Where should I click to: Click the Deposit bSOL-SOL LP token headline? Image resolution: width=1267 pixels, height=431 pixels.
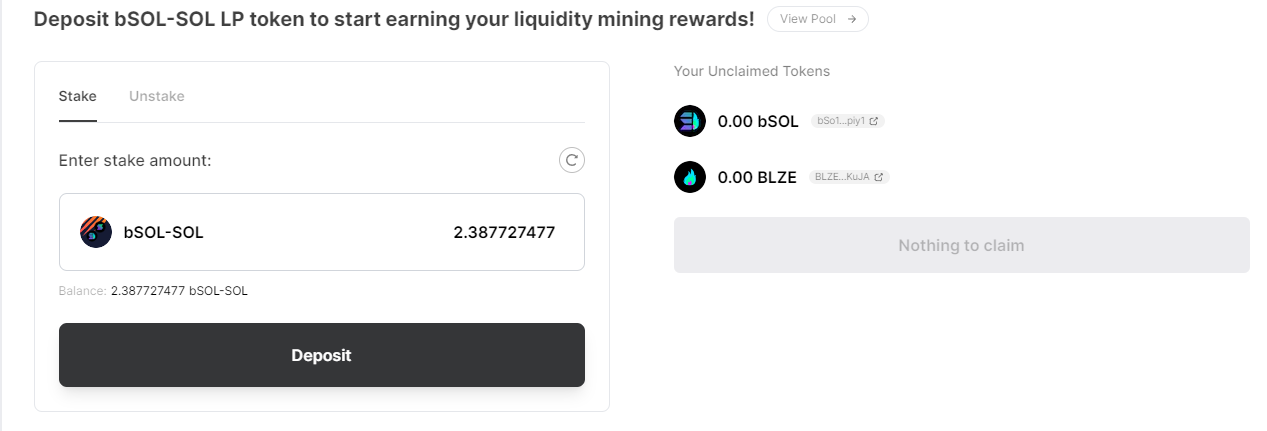click(394, 19)
